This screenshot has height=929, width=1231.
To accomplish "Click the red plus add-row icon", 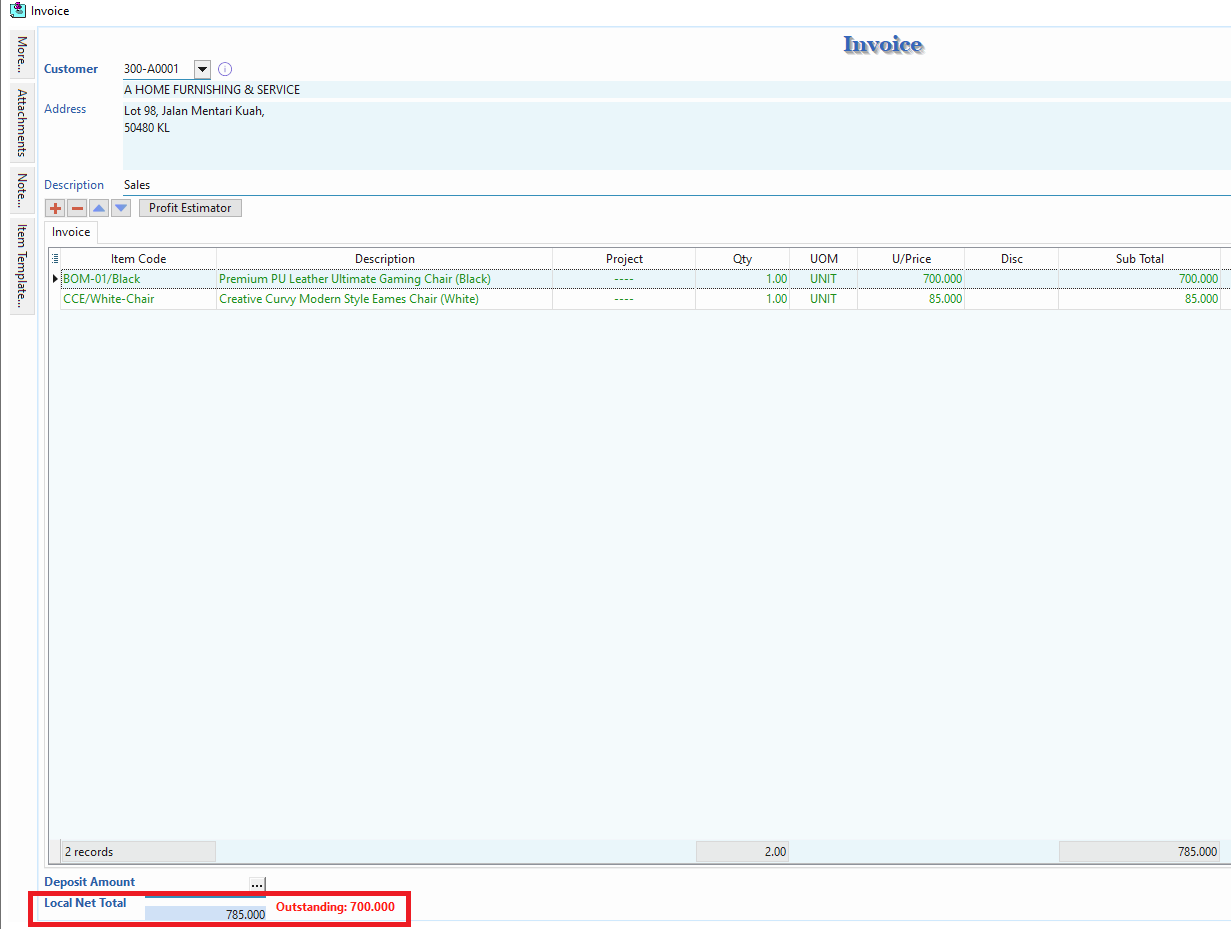I will (x=55, y=208).
